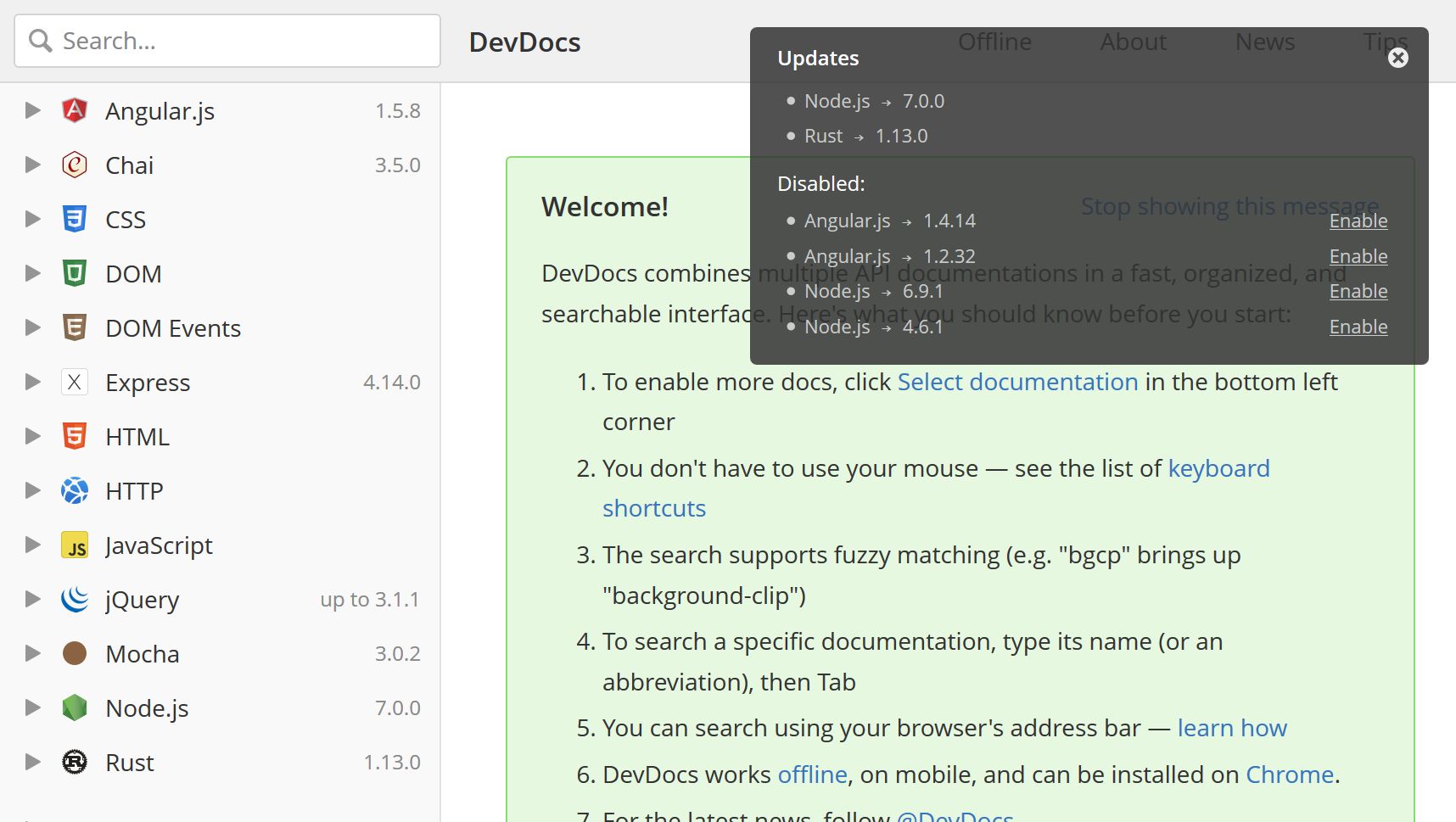This screenshot has height=822, width=1456.
Task: Open the Select documentation link
Action: [x=1017, y=382]
